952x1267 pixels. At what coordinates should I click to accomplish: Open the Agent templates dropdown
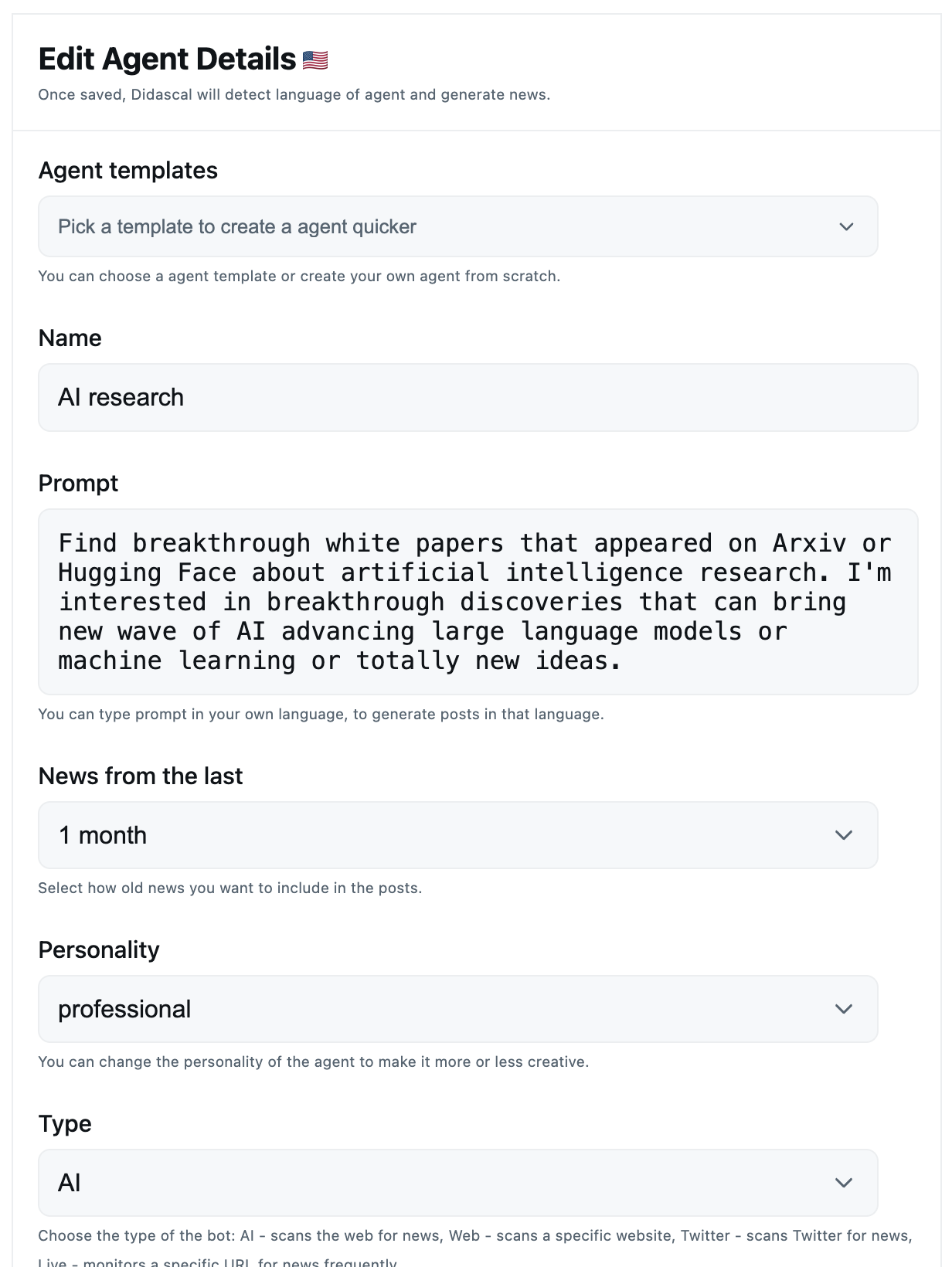click(458, 226)
